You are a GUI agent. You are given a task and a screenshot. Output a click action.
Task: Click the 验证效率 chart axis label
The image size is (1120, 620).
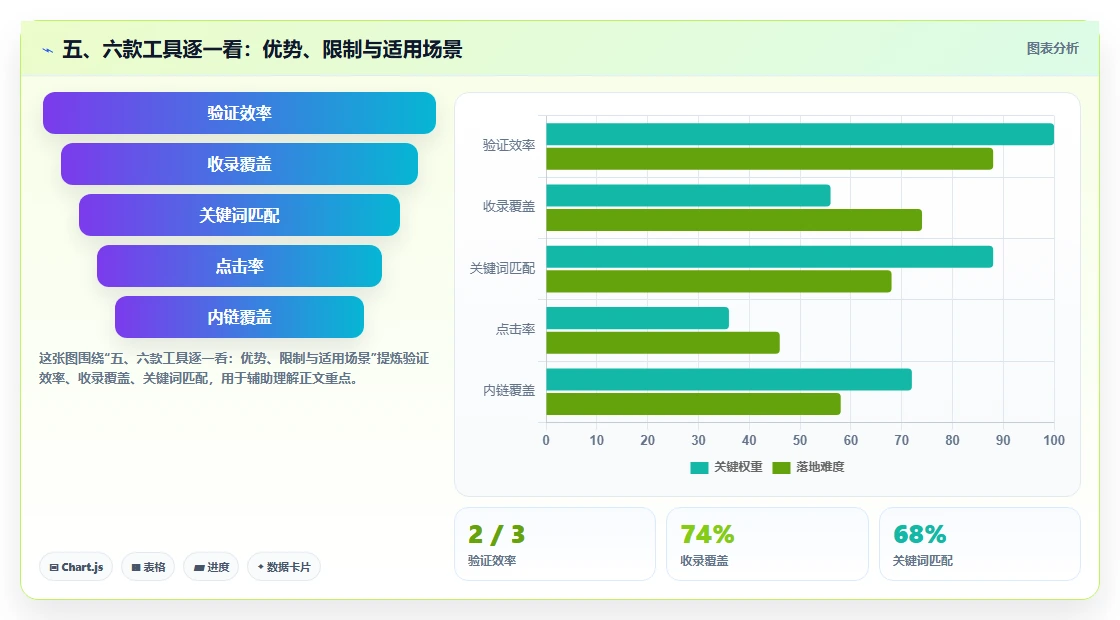coord(509,146)
